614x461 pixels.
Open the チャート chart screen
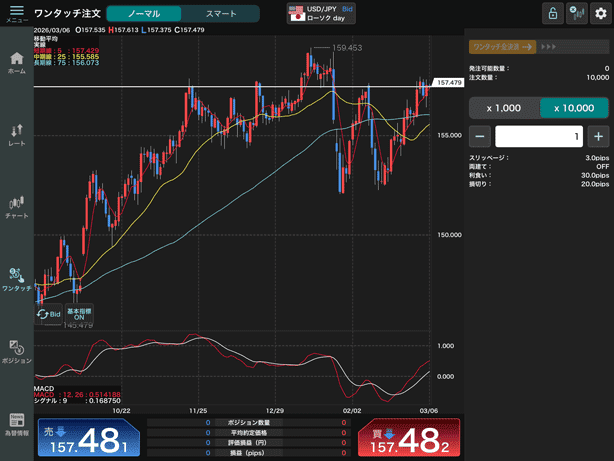[16, 206]
